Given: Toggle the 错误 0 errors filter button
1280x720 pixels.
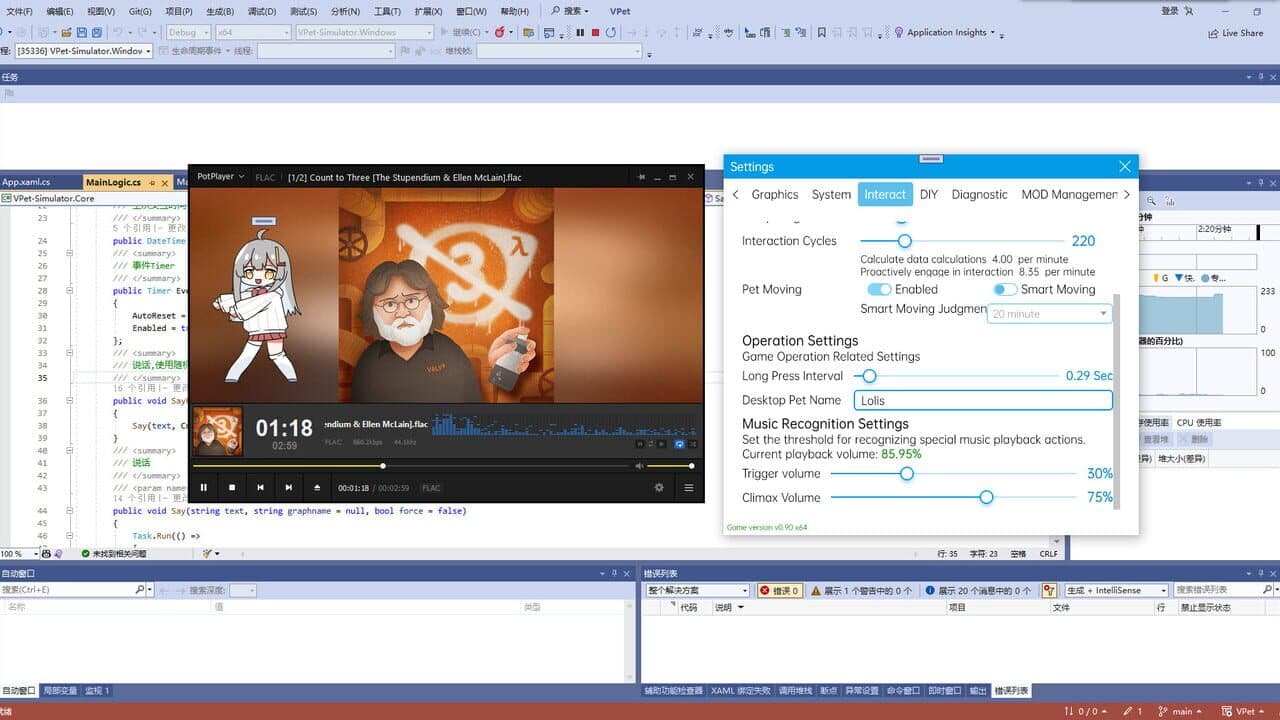Looking at the screenshot, I should coord(780,591).
